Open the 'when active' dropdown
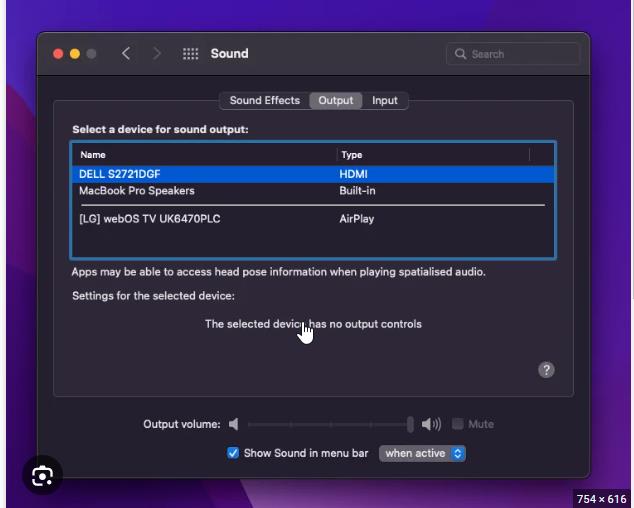Screen dimensions: 634x508 click(x=422, y=453)
